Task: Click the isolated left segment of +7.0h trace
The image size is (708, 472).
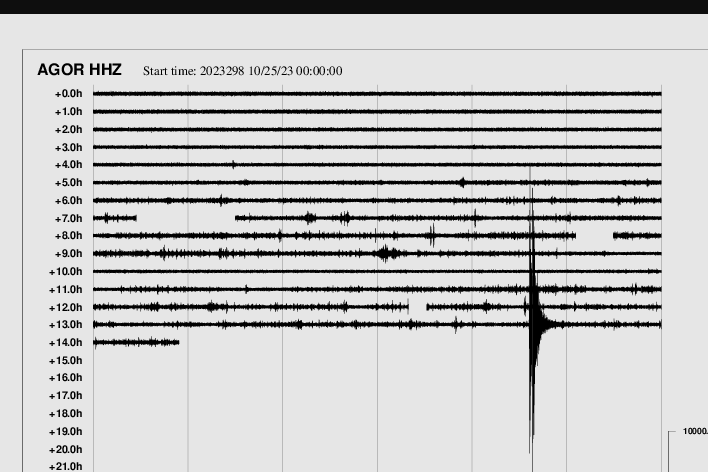Action: (x=114, y=218)
